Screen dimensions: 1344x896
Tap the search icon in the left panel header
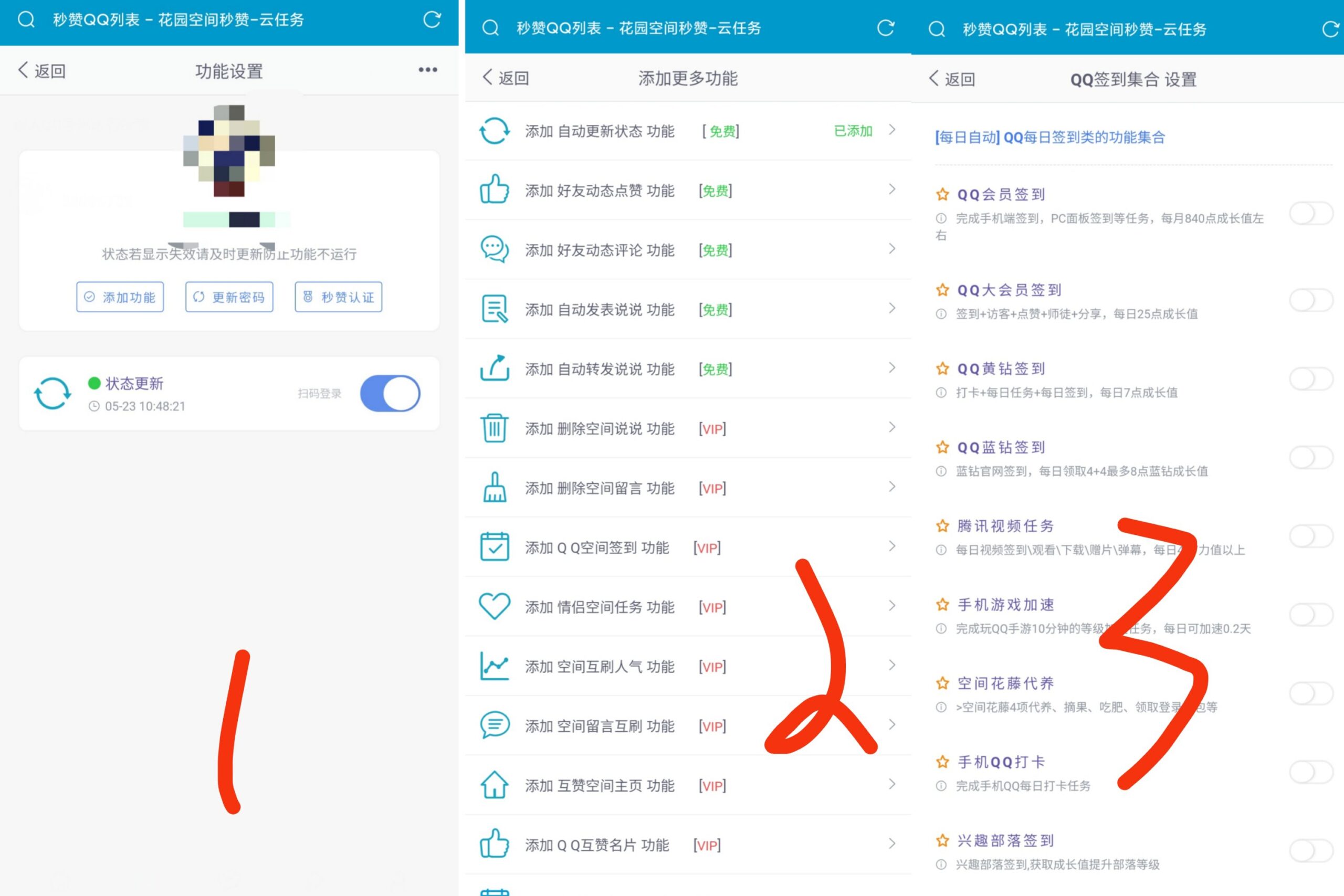point(26,20)
